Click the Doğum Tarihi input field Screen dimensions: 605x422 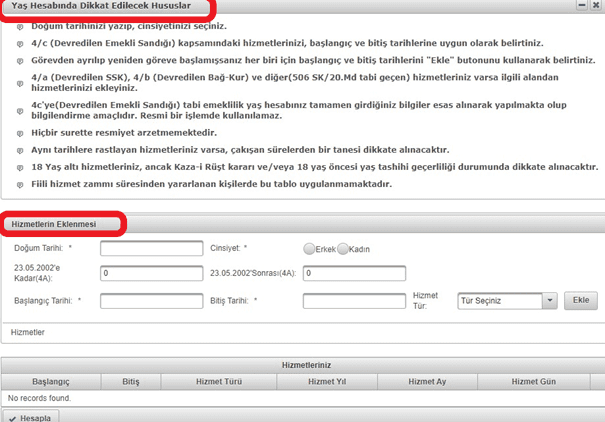(x=152, y=248)
